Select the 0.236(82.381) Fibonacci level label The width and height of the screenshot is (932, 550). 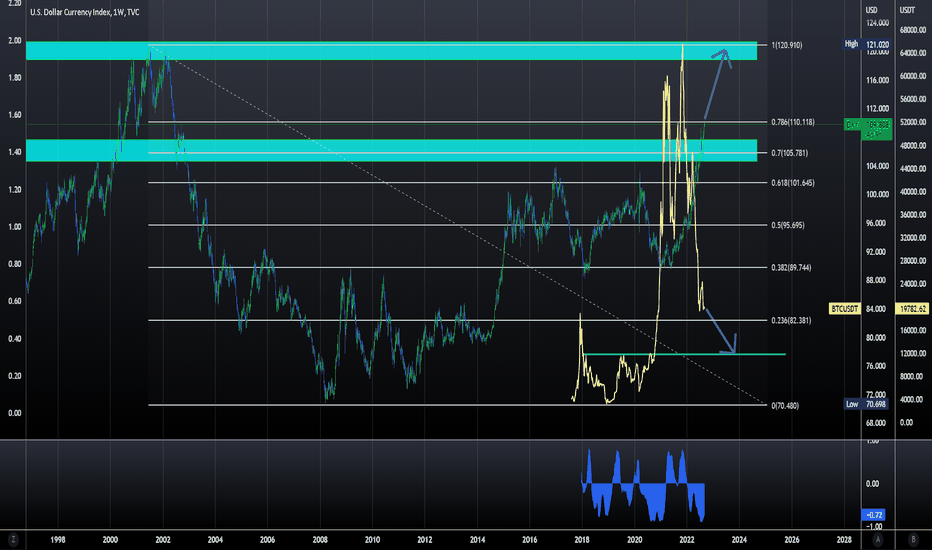click(791, 320)
